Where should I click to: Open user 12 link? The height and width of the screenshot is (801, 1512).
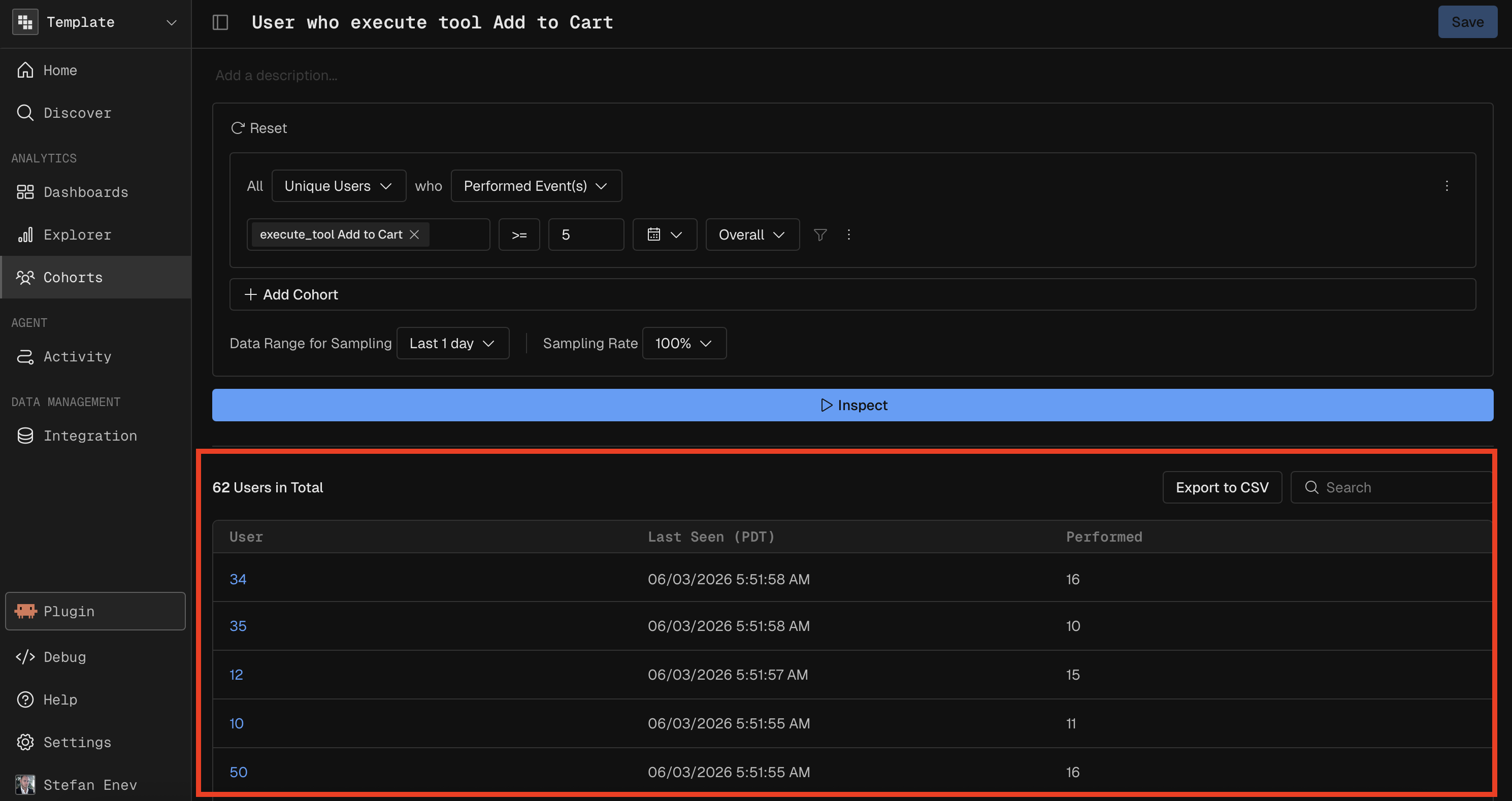point(236,674)
